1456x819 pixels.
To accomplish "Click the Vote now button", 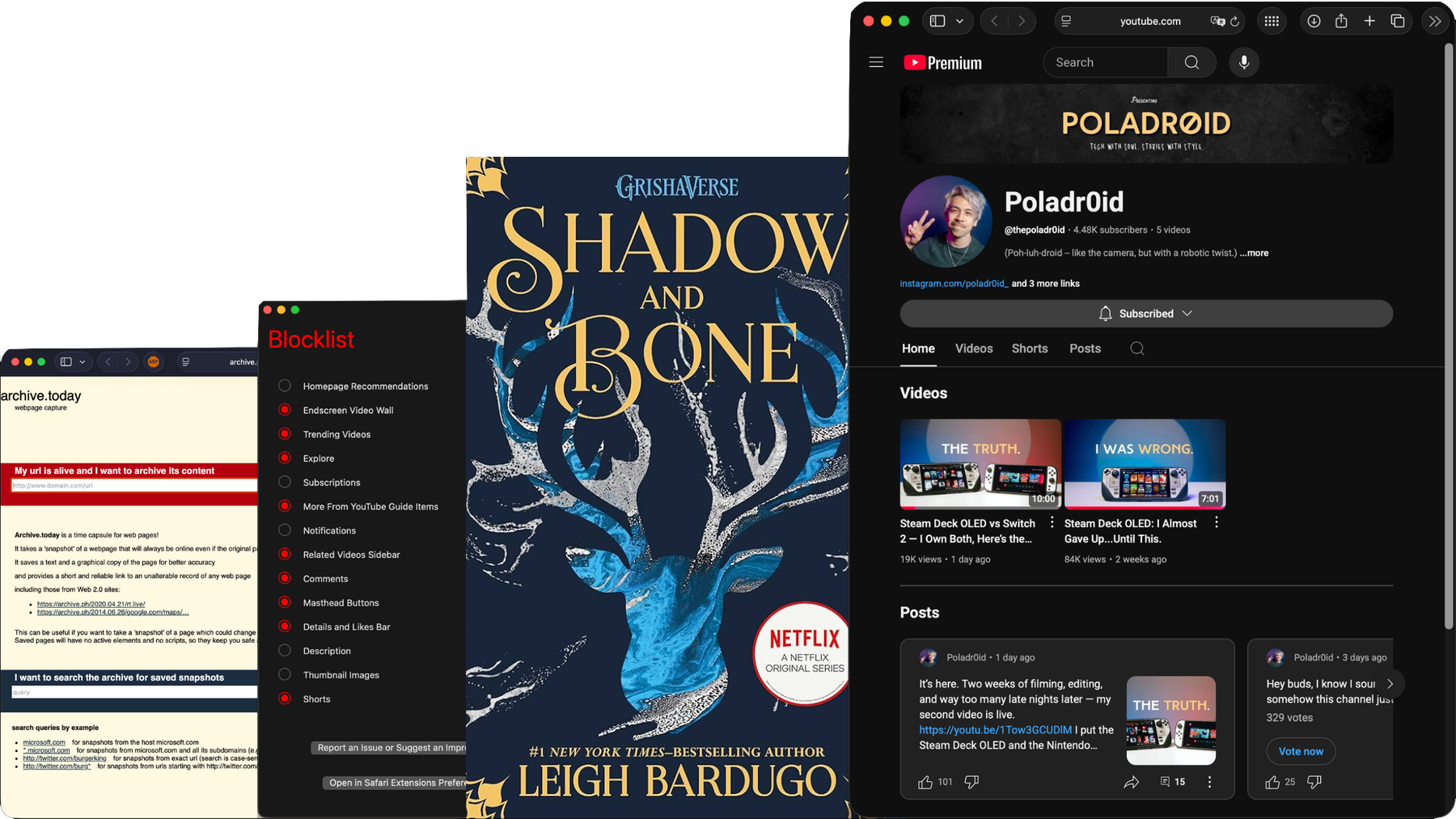I will point(1300,751).
